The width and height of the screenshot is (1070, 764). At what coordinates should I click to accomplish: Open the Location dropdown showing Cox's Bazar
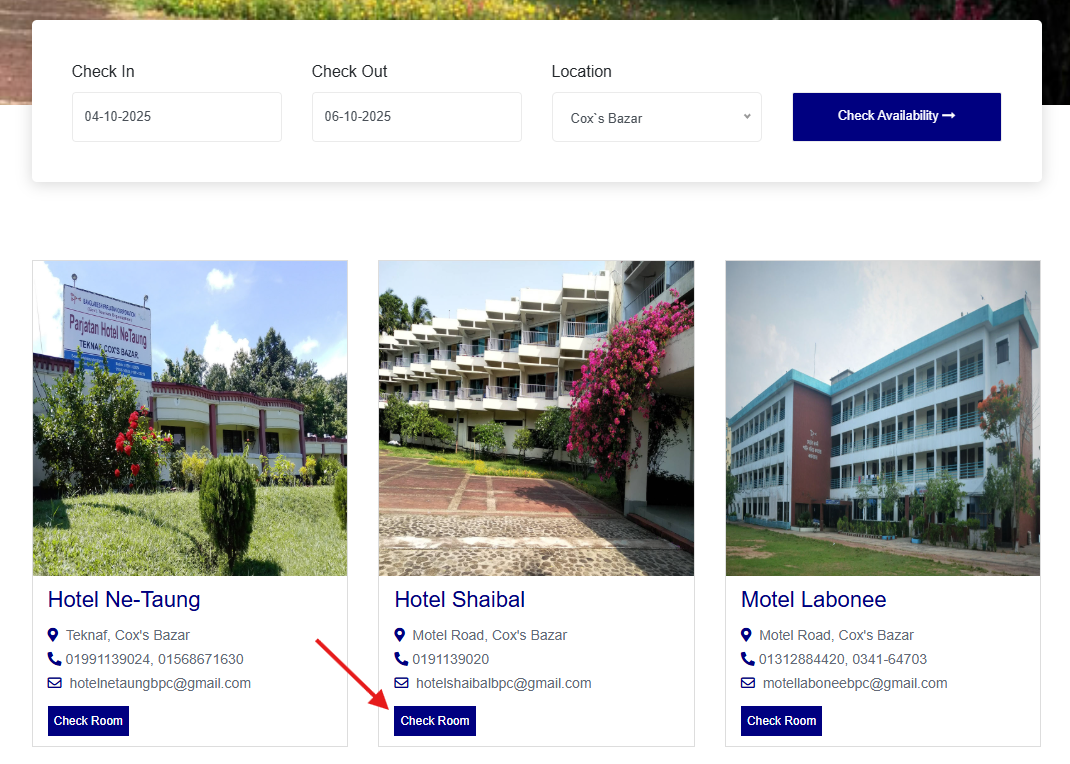tap(656, 117)
